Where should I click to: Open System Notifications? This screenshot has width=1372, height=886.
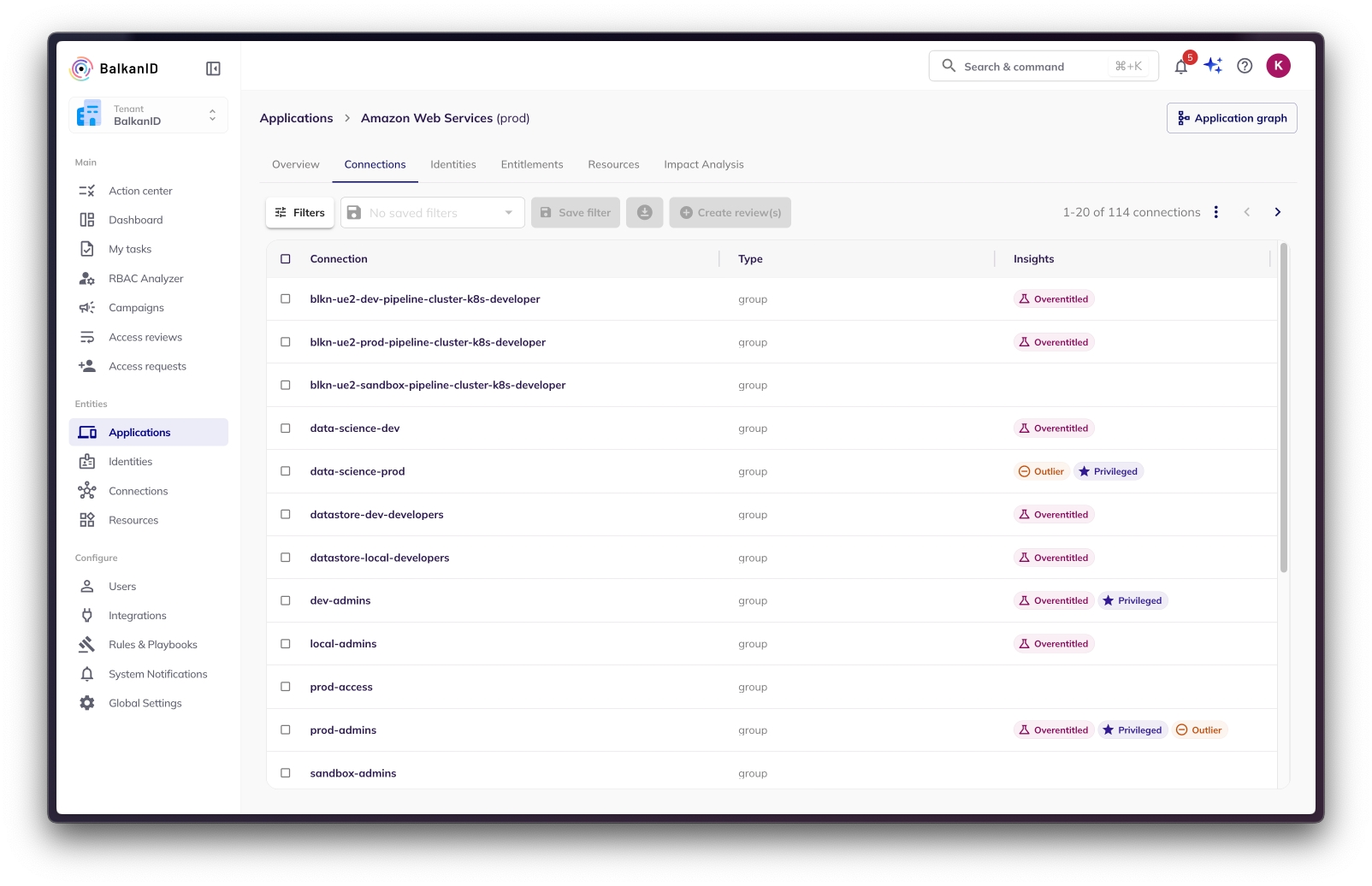point(148,674)
